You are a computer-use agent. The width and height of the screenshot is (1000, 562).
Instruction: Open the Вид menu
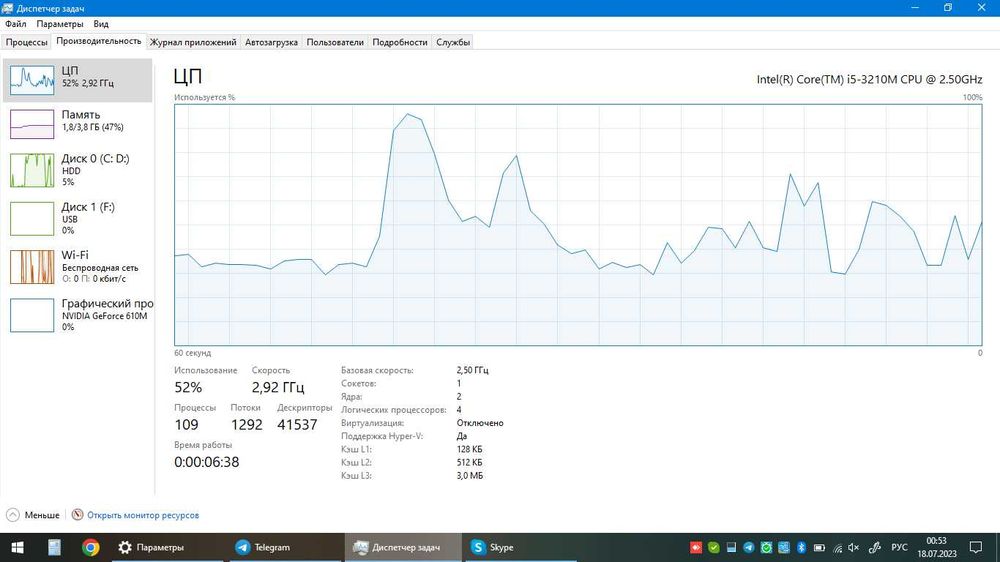tap(101, 24)
